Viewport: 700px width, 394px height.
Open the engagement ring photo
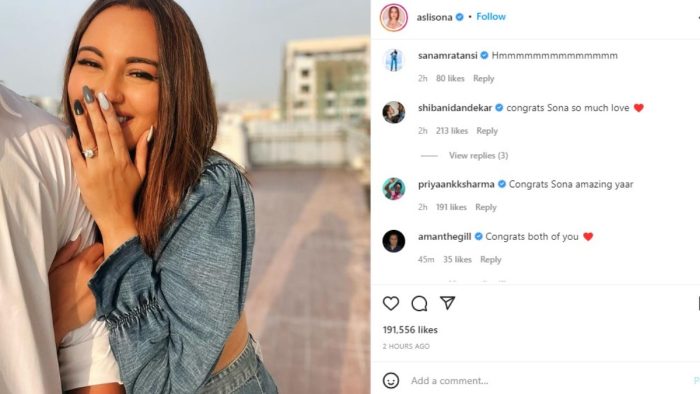[185, 197]
